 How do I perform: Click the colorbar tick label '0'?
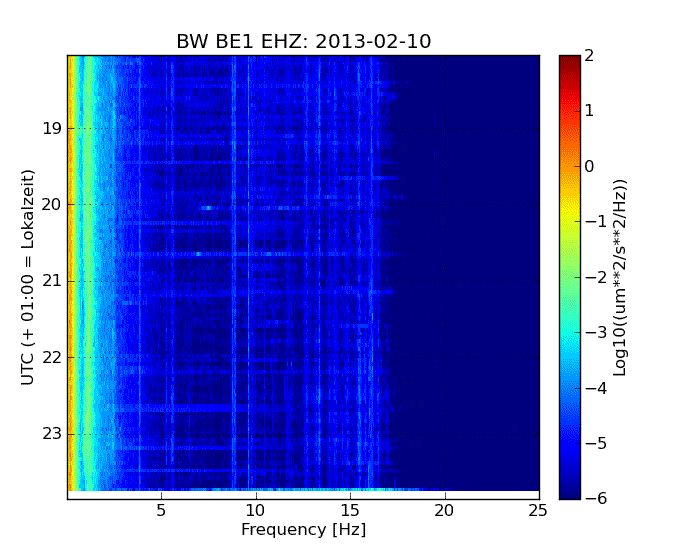[590, 166]
